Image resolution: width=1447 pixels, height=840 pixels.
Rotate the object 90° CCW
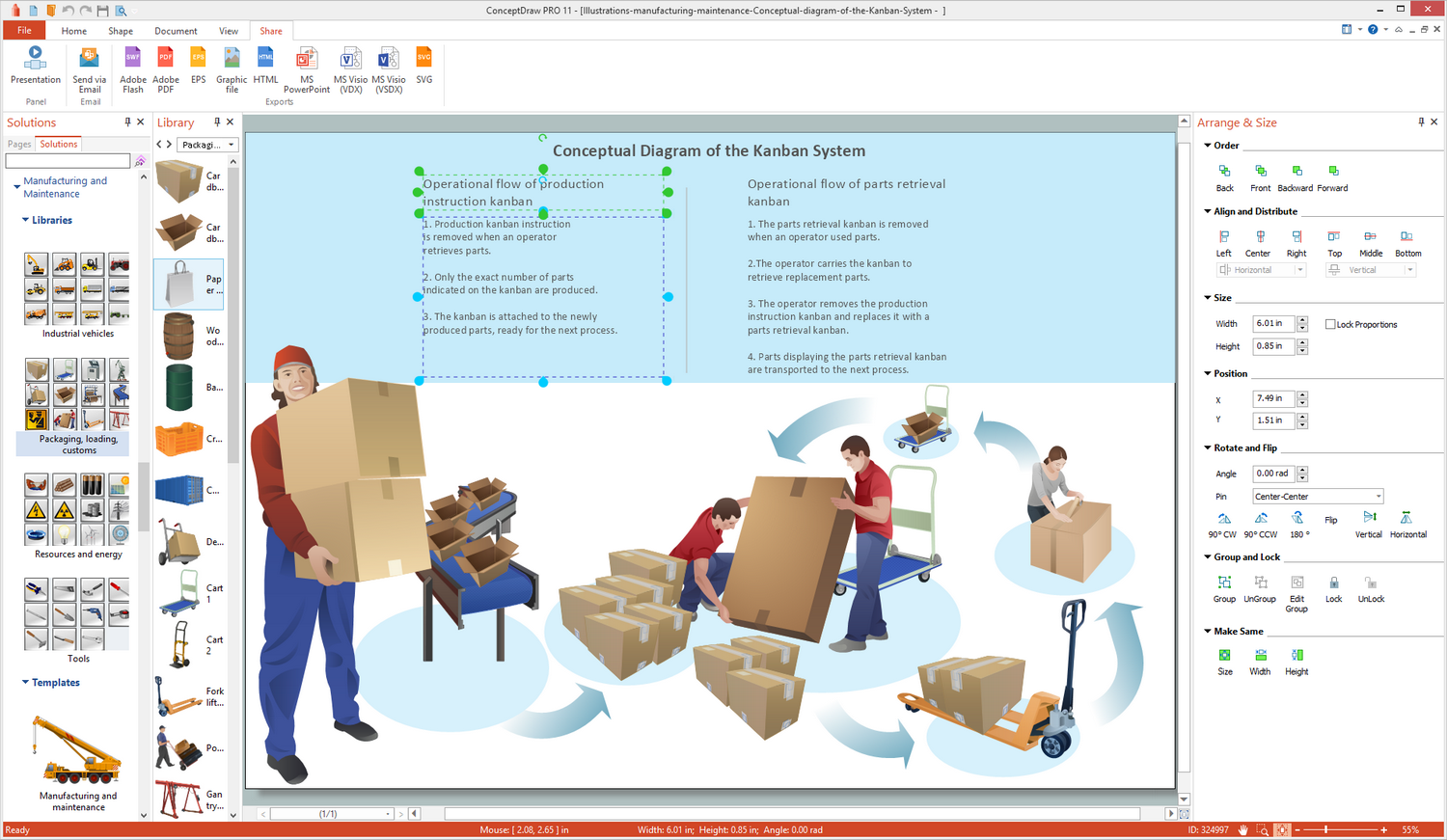pyautogui.click(x=1260, y=525)
